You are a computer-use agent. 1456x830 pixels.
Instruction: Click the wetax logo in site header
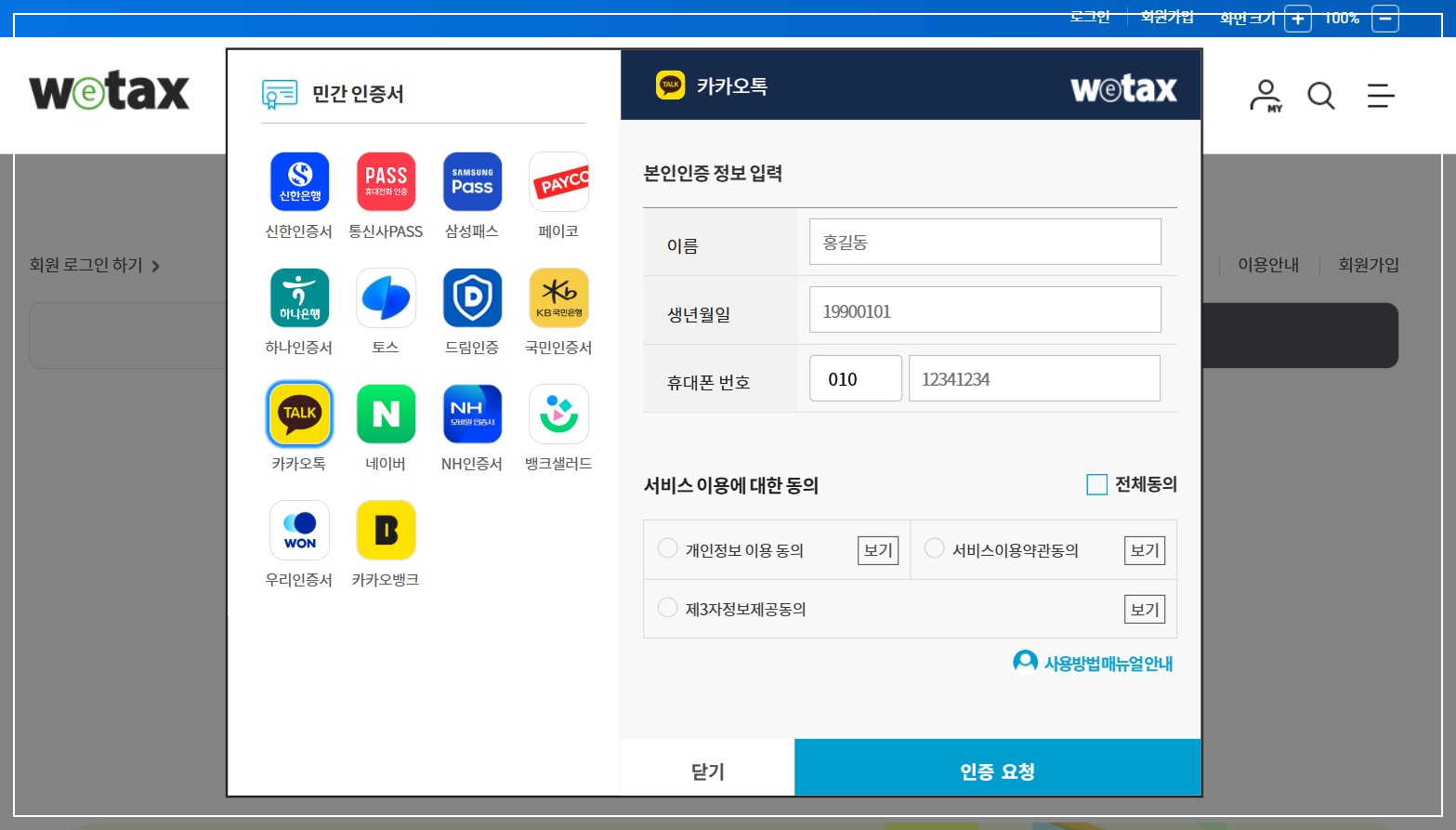[x=109, y=91]
